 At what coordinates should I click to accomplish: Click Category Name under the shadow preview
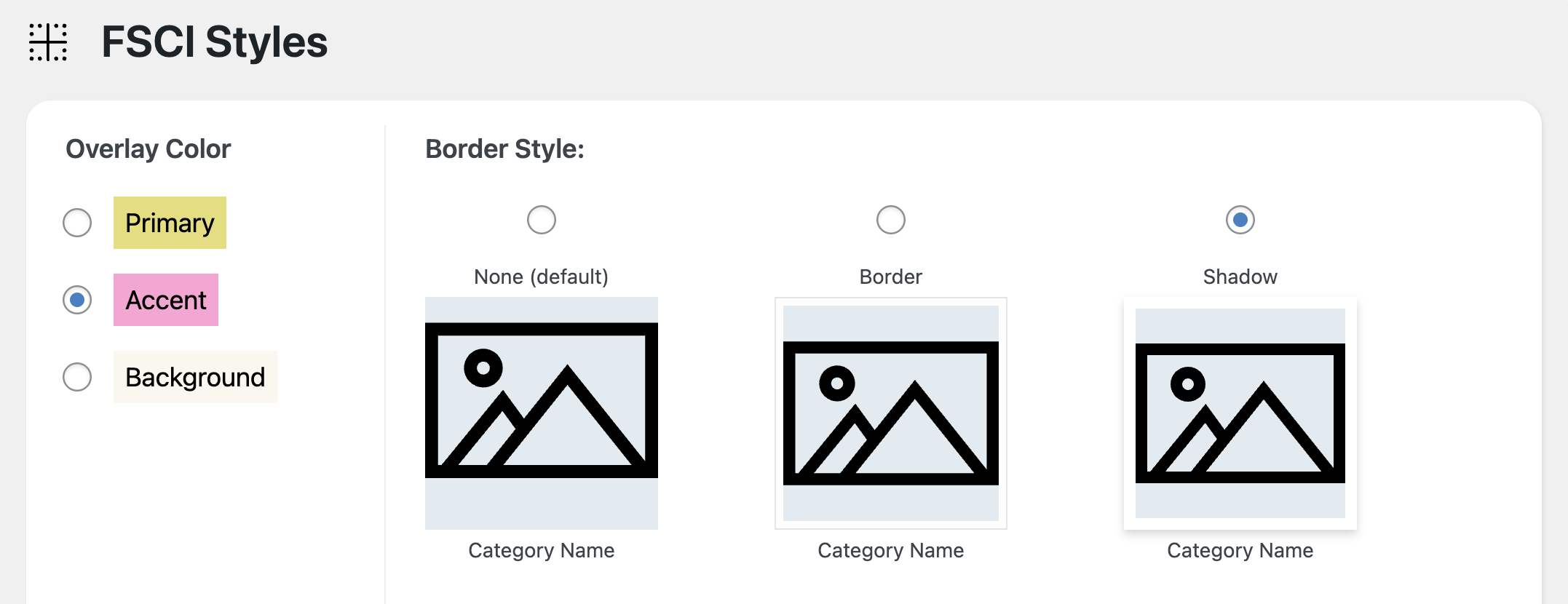pyautogui.click(x=1240, y=550)
